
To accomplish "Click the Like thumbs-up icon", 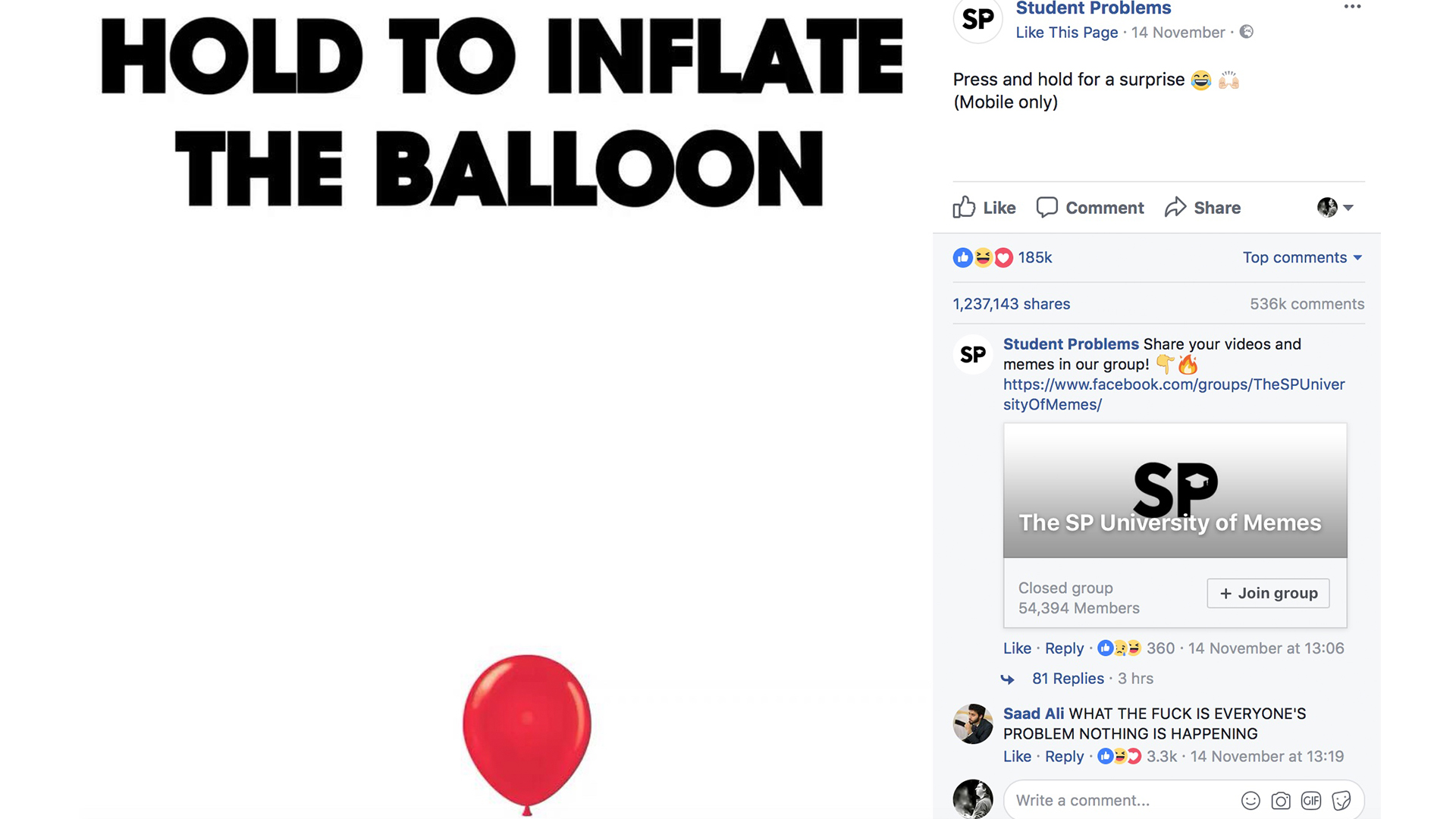I will point(964,207).
